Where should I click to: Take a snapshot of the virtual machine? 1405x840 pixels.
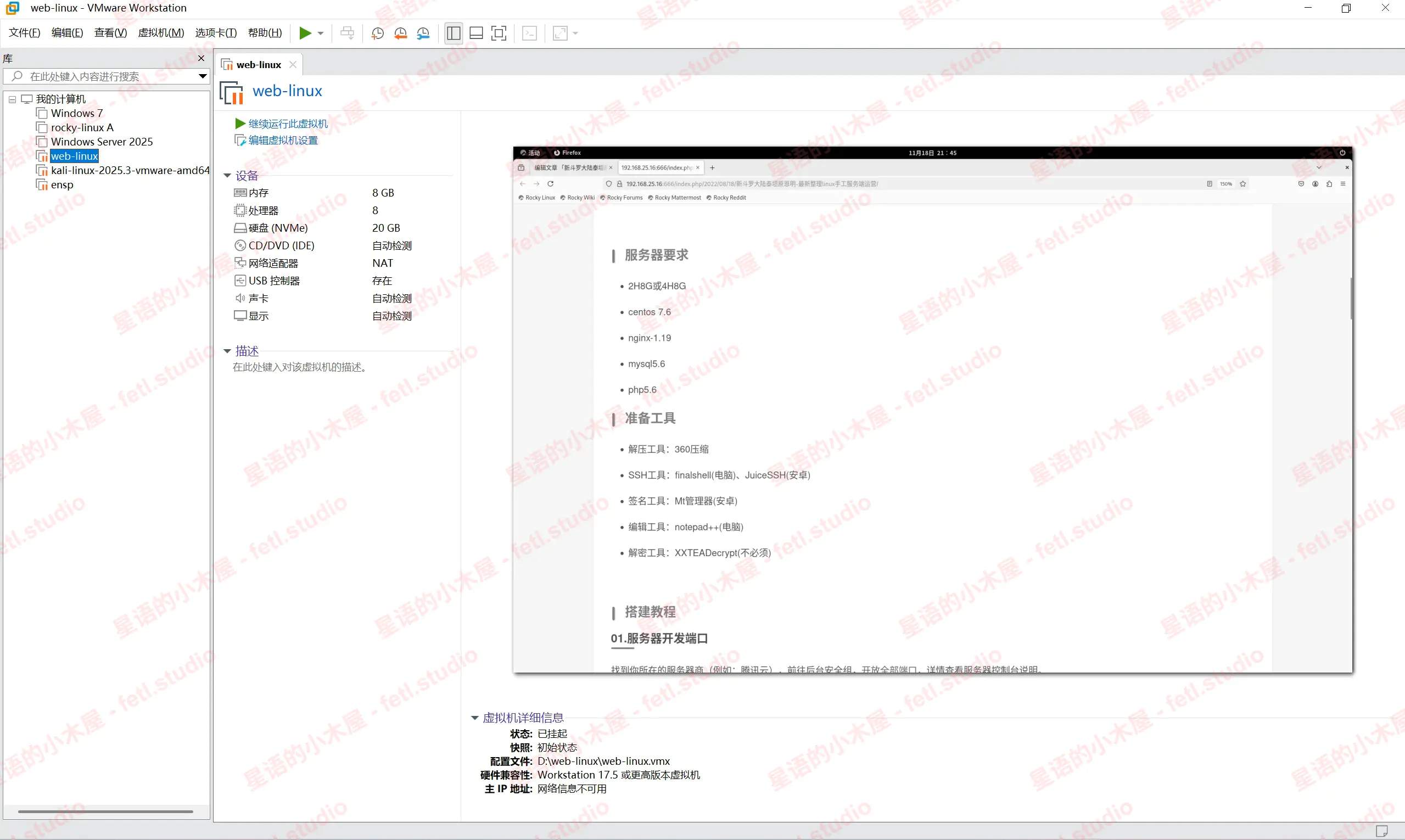pos(378,33)
